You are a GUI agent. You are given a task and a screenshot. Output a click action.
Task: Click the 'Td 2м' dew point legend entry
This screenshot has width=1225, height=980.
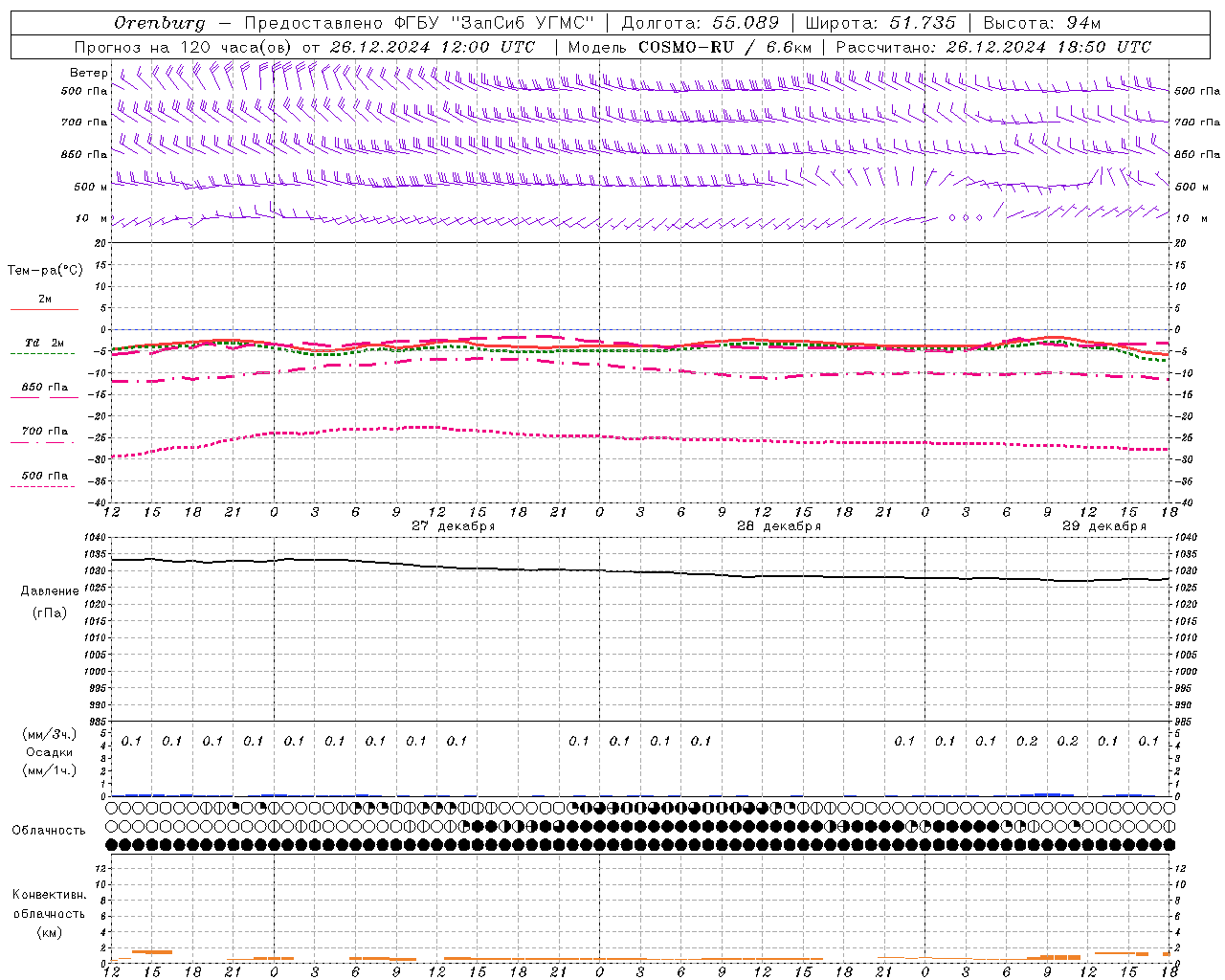coord(44,343)
